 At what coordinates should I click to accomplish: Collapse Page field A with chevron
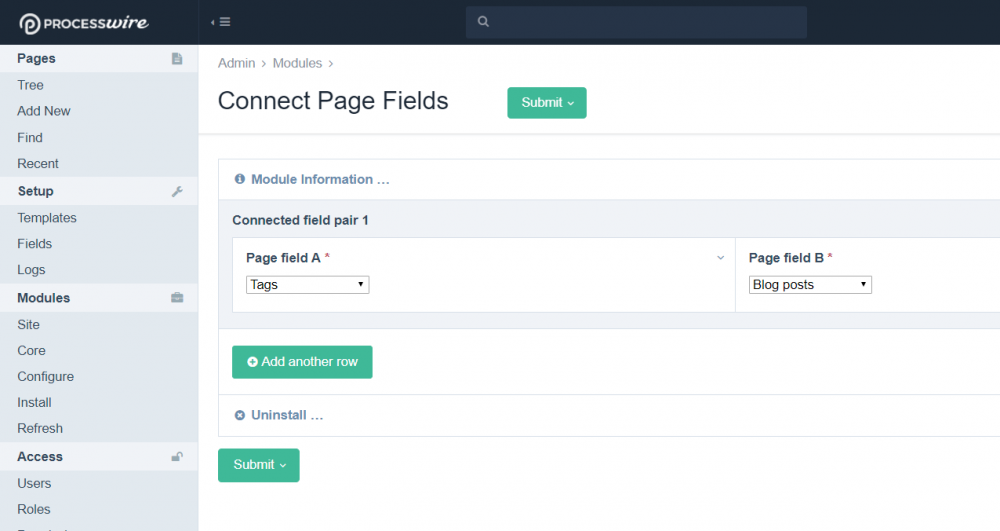(x=720, y=258)
